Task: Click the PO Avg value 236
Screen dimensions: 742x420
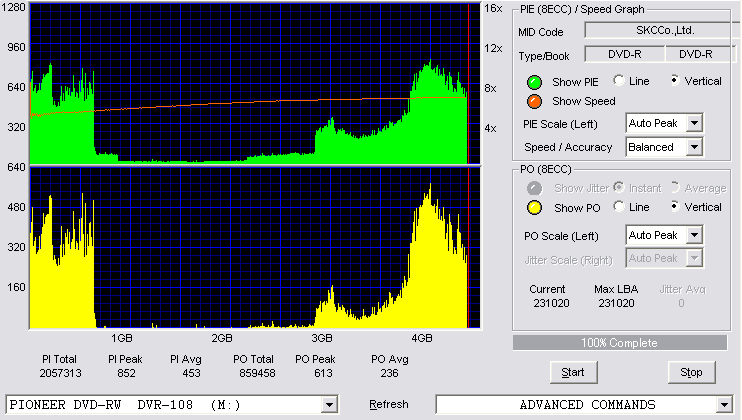Action: 389,373
